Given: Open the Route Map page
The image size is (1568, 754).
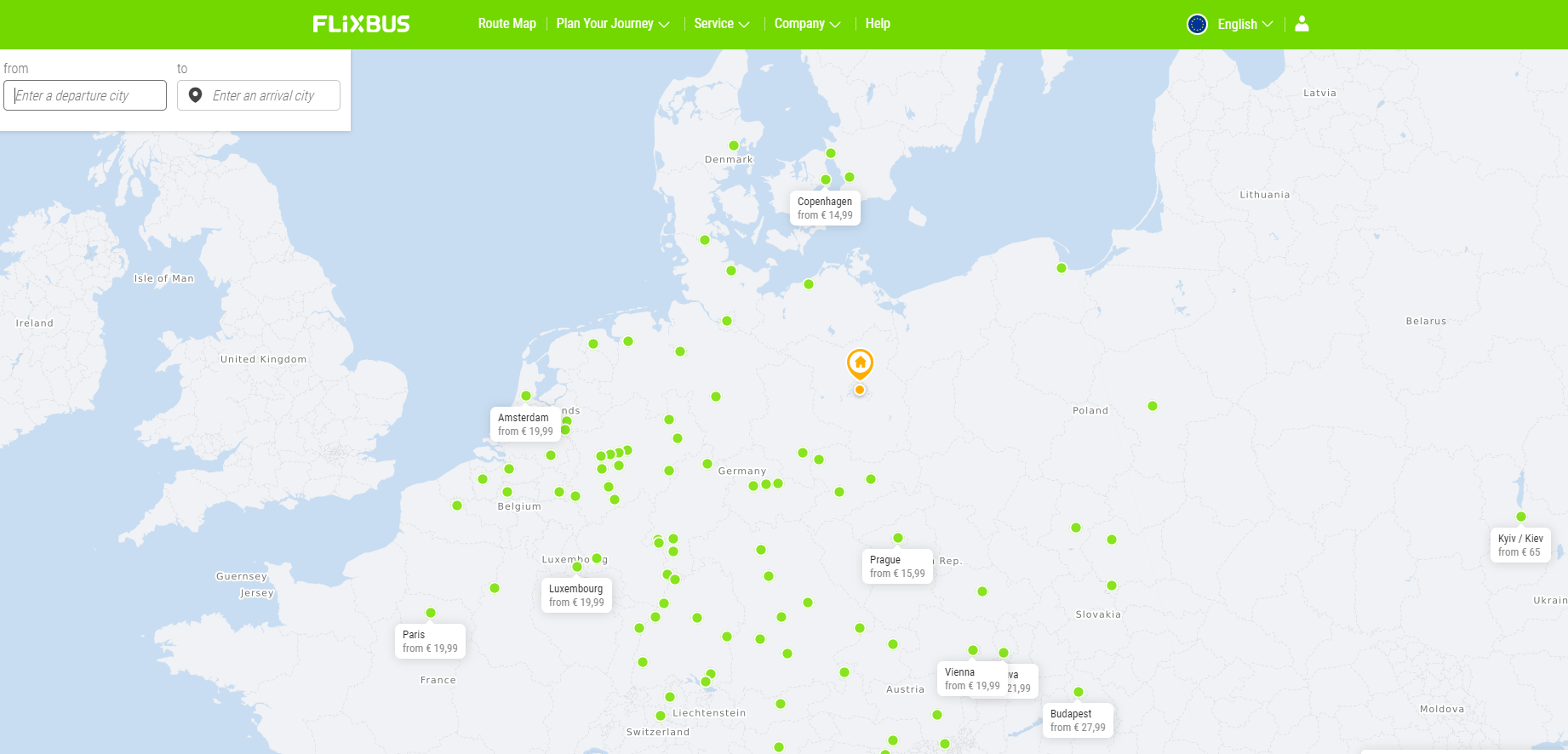Looking at the screenshot, I should pyautogui.click(x=506, y=24).
